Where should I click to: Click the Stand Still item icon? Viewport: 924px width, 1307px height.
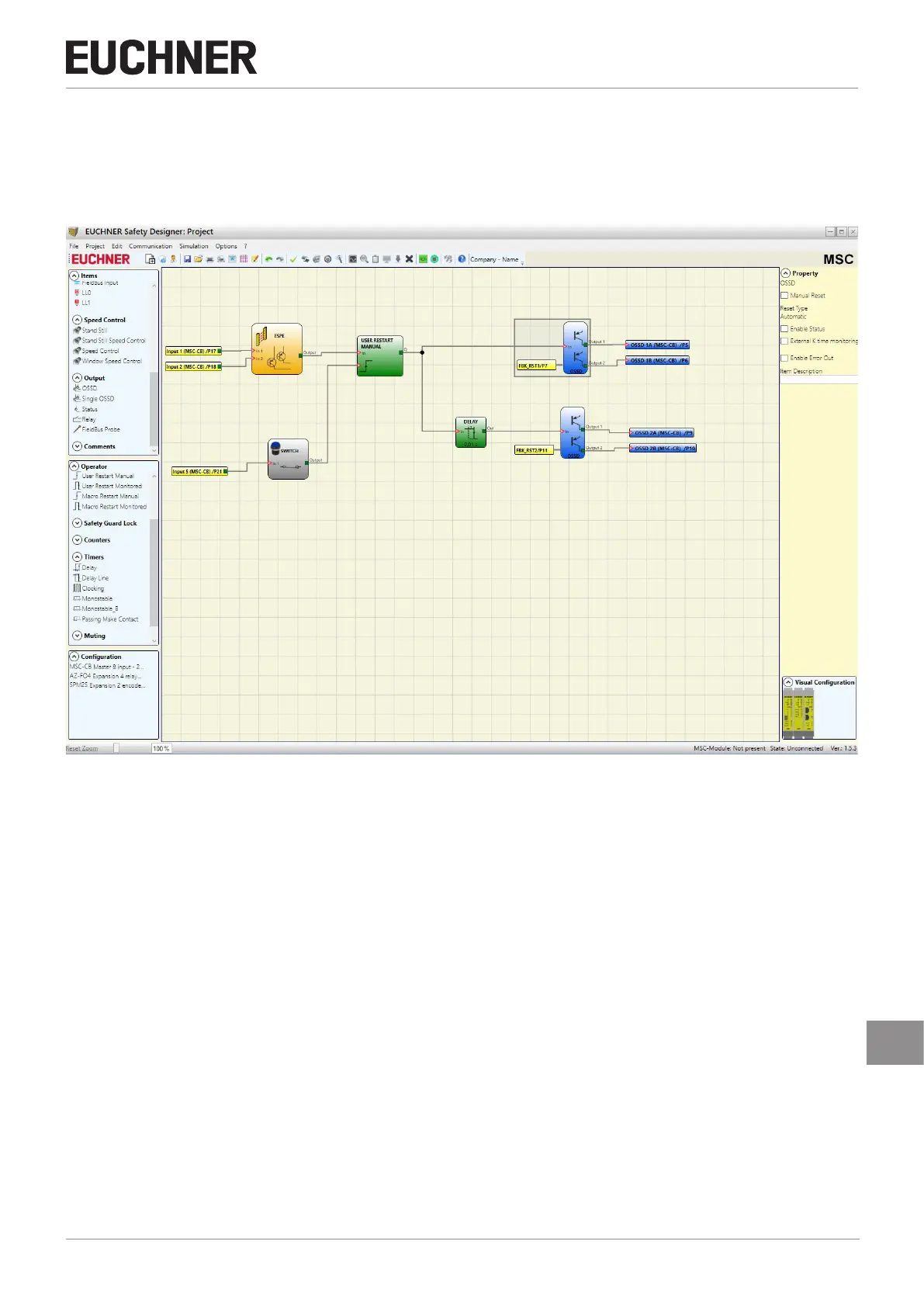click(x=77, y=331)
